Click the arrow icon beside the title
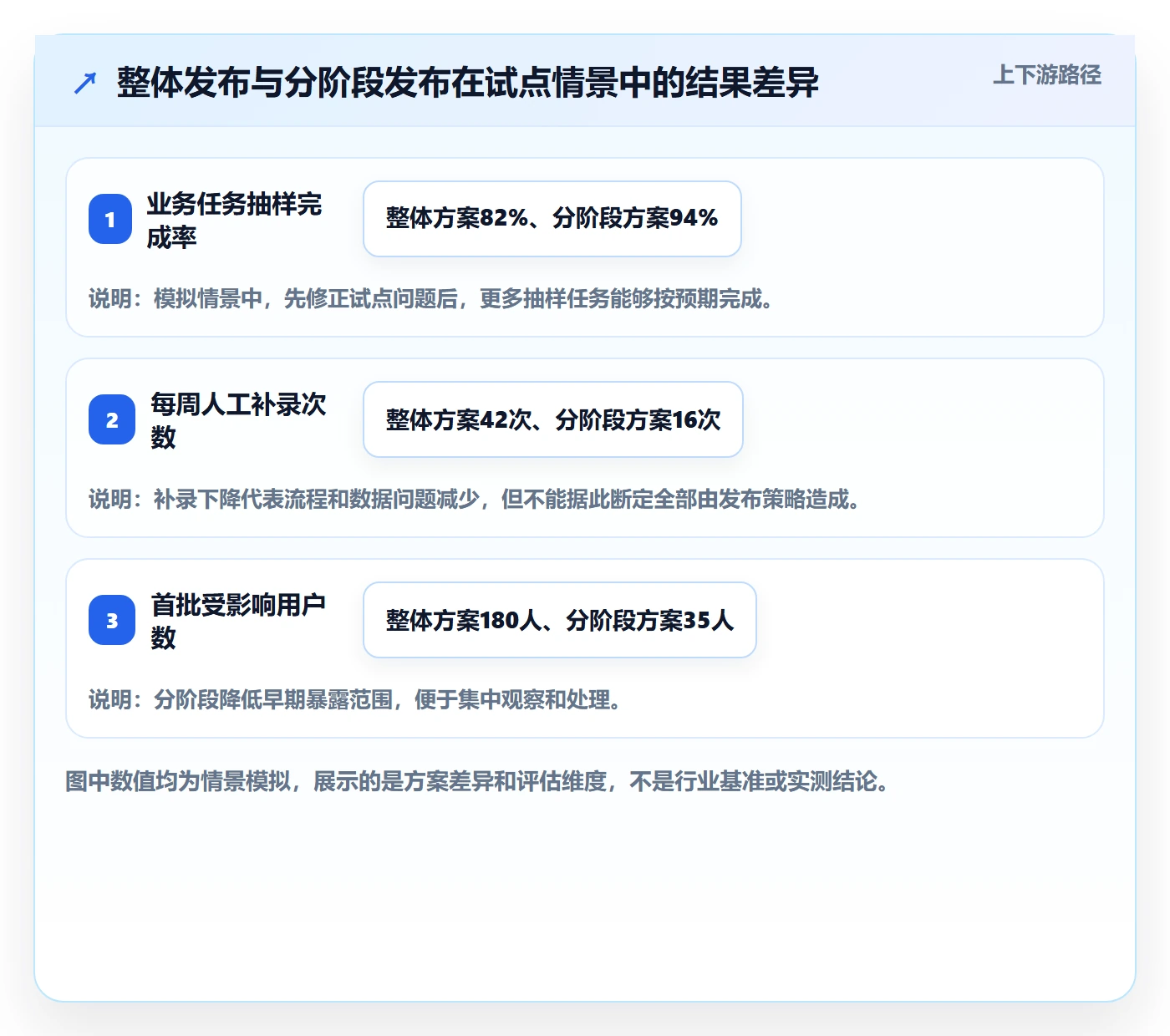The height and width of the screenshot is (1036, 1170). click(85, 83)
